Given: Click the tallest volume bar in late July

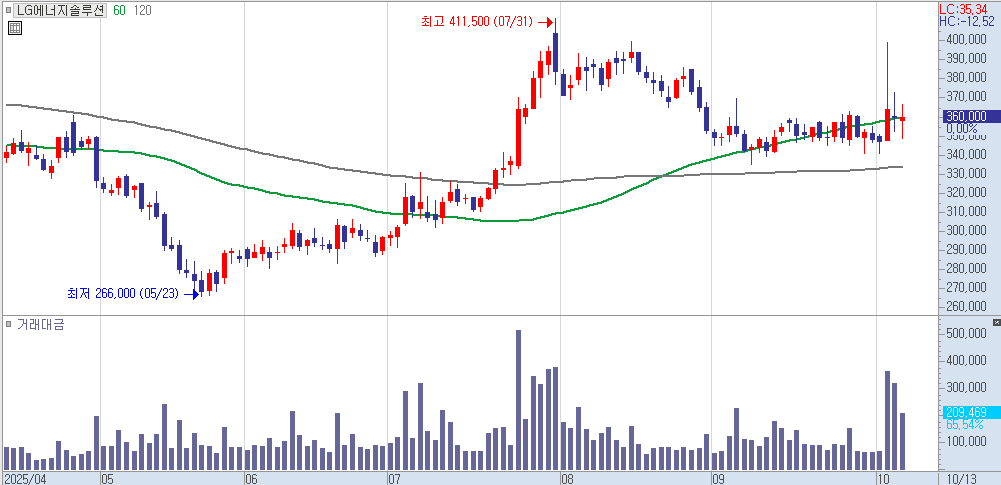Looking at the screenshot, I should (518, 400).
